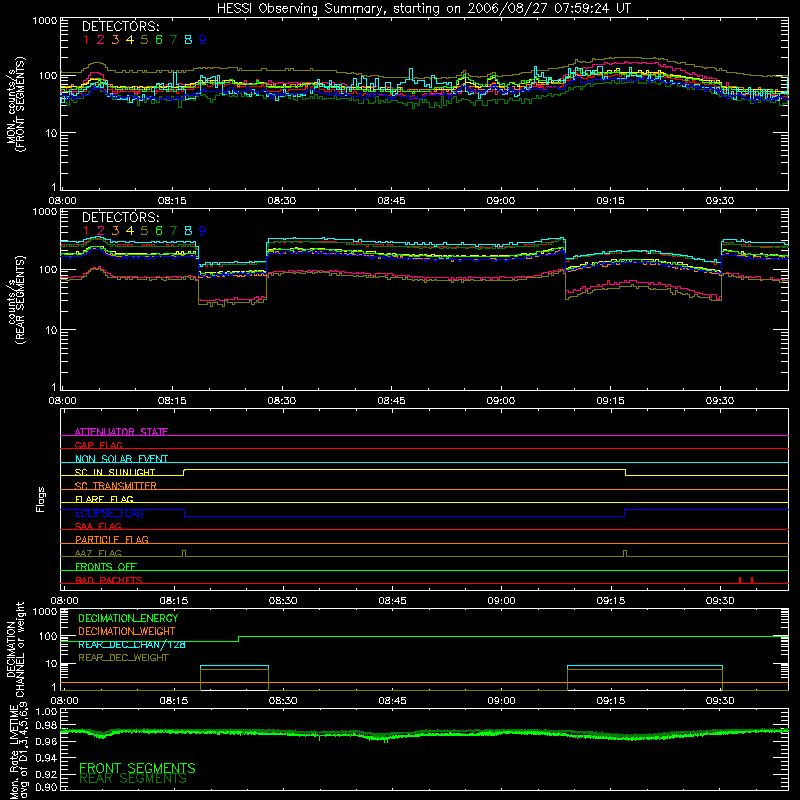Click the GAP_FLAG label
Screen dimensions: 800x800
98,445
